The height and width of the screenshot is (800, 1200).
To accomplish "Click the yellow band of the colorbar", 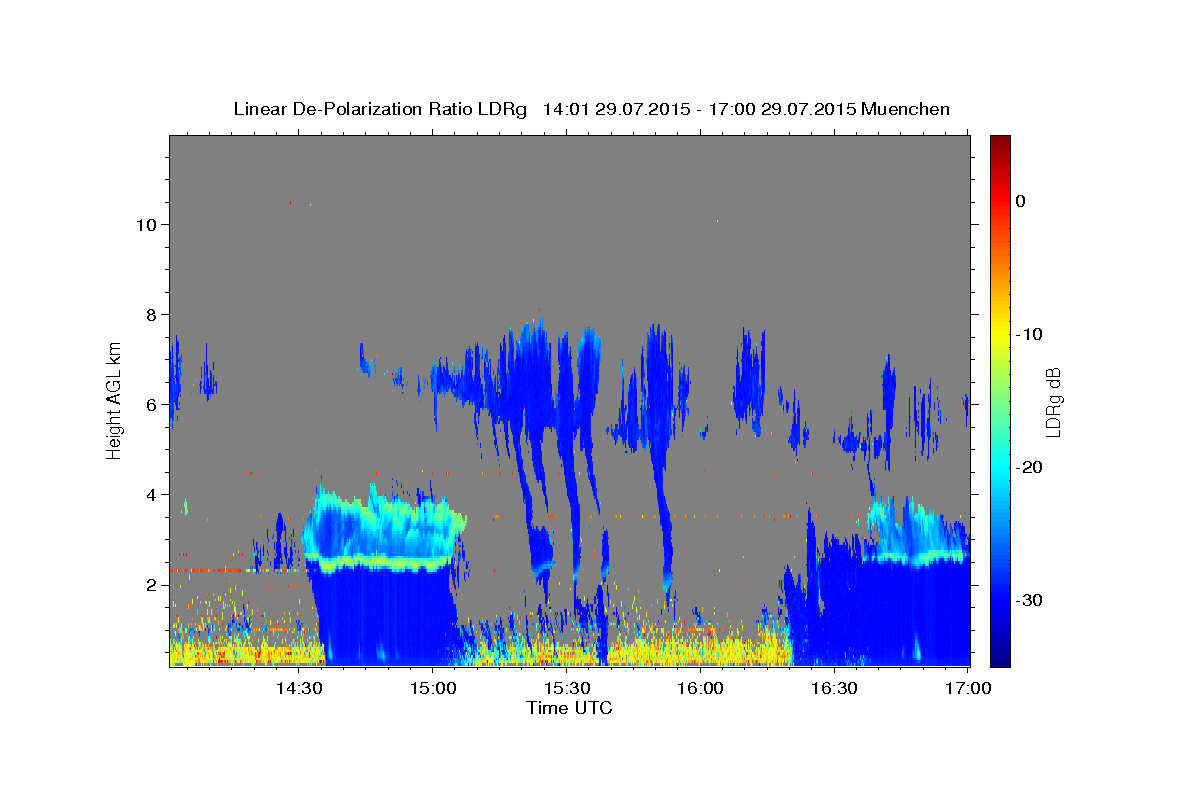I will [x=1000, y=330].
